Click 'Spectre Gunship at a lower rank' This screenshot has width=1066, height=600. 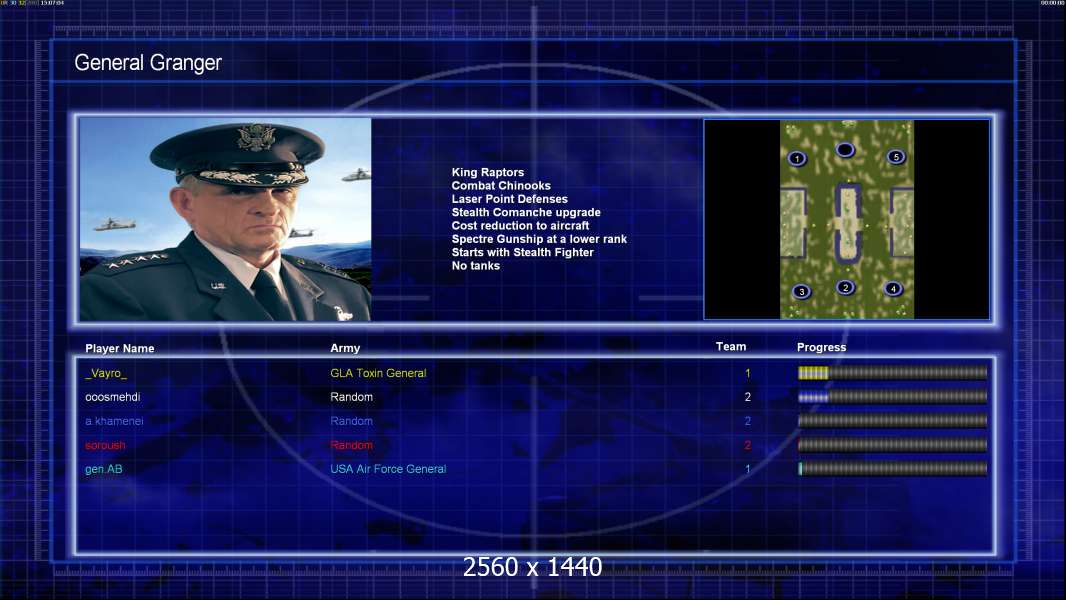[539, 239]
